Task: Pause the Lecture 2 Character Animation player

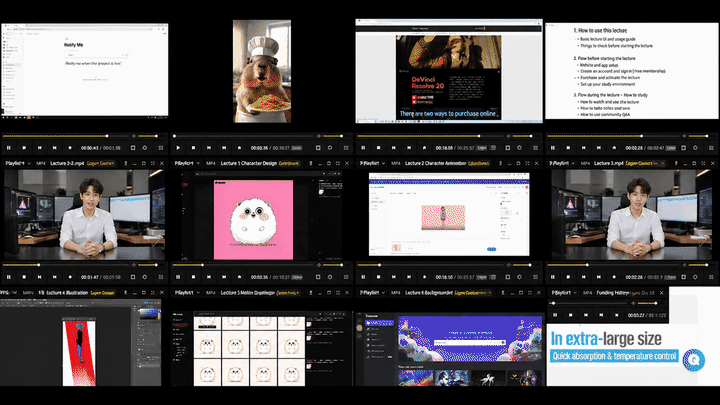Action: coord(363,277)
